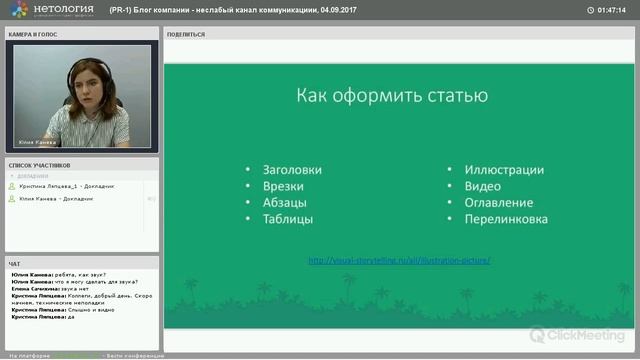
Task: Click the platform link in the footer
Action: tap(76, 356)
